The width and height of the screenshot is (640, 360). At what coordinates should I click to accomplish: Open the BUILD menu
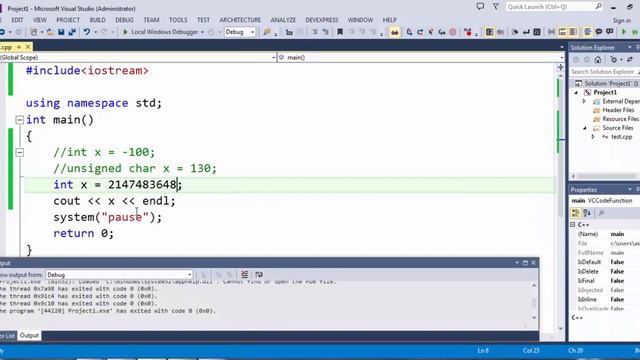98,20
